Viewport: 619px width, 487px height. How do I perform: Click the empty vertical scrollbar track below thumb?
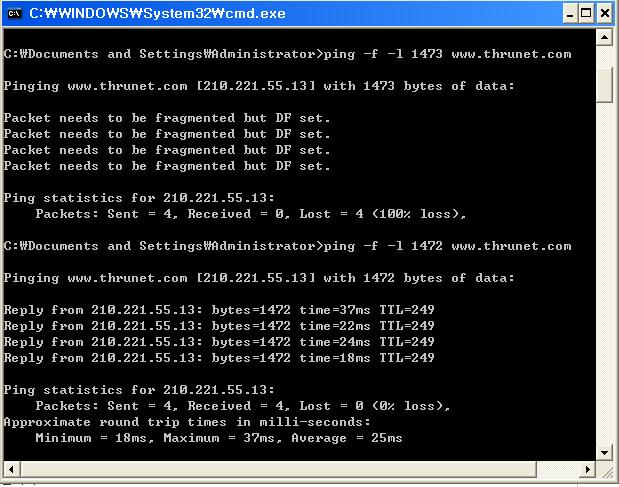coord(604,273)
